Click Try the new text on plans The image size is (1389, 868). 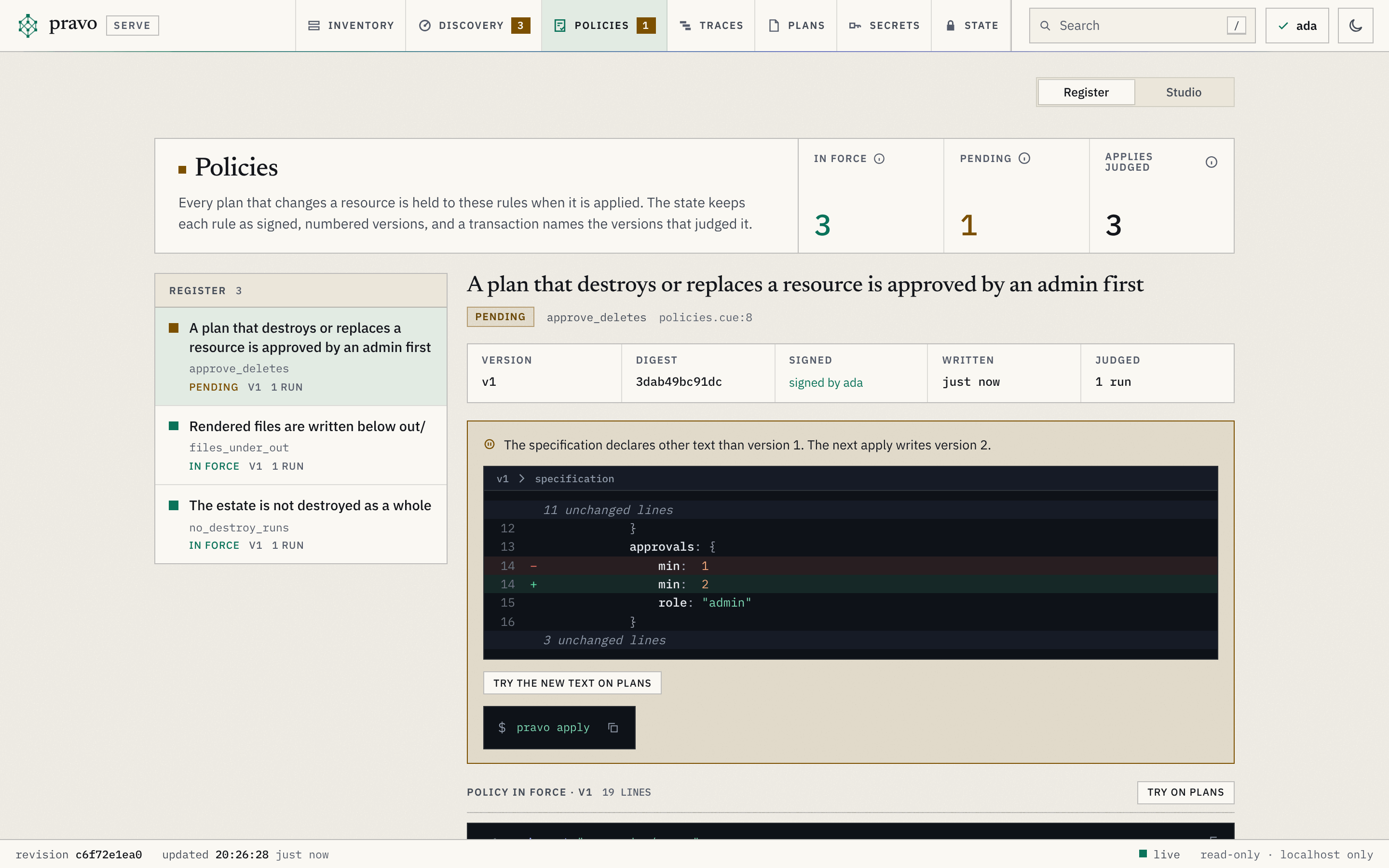tap(572, 683)
